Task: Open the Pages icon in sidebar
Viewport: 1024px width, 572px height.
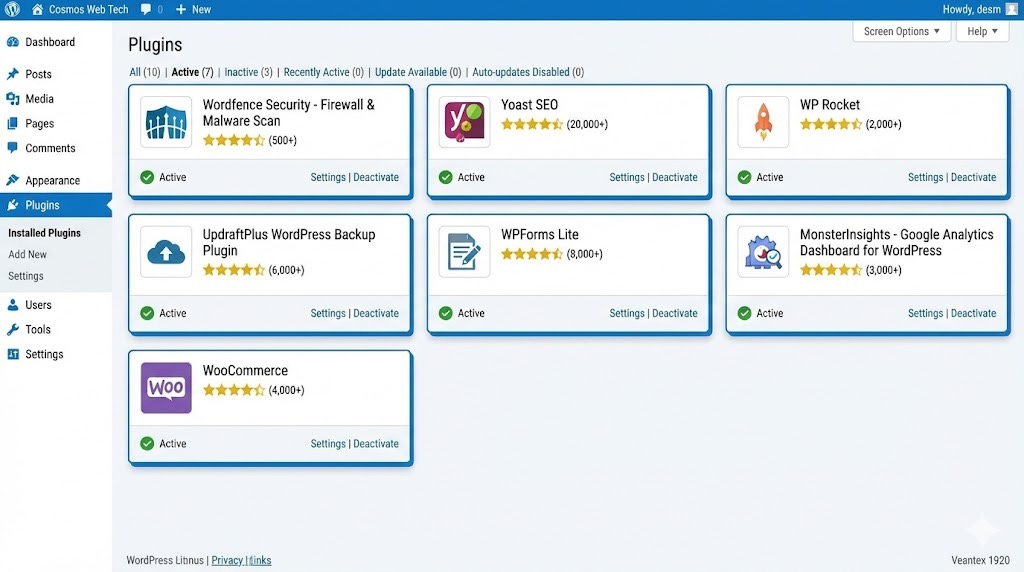Action: tap(12, 123)
